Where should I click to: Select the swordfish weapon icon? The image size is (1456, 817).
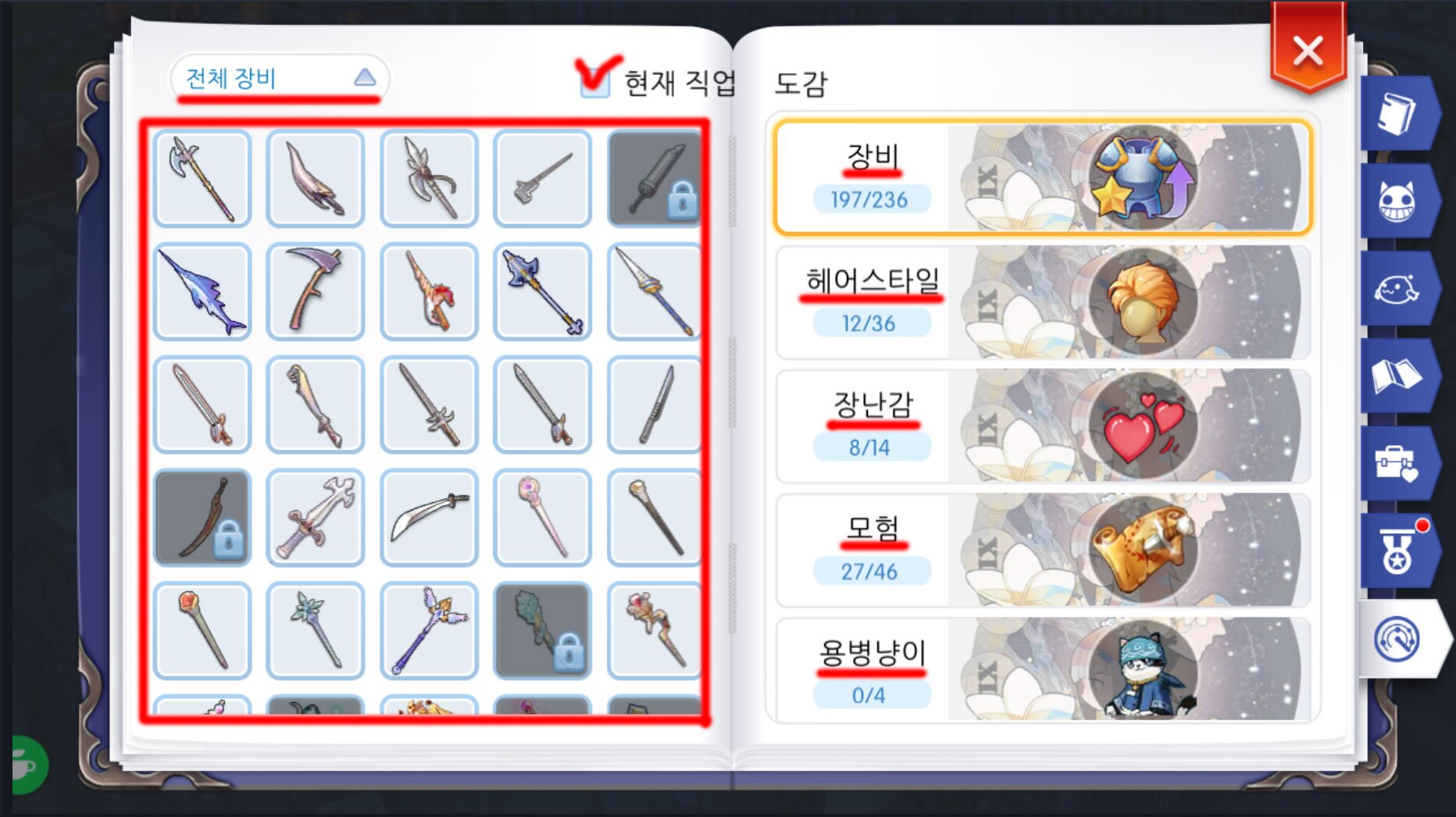(202, 291)
